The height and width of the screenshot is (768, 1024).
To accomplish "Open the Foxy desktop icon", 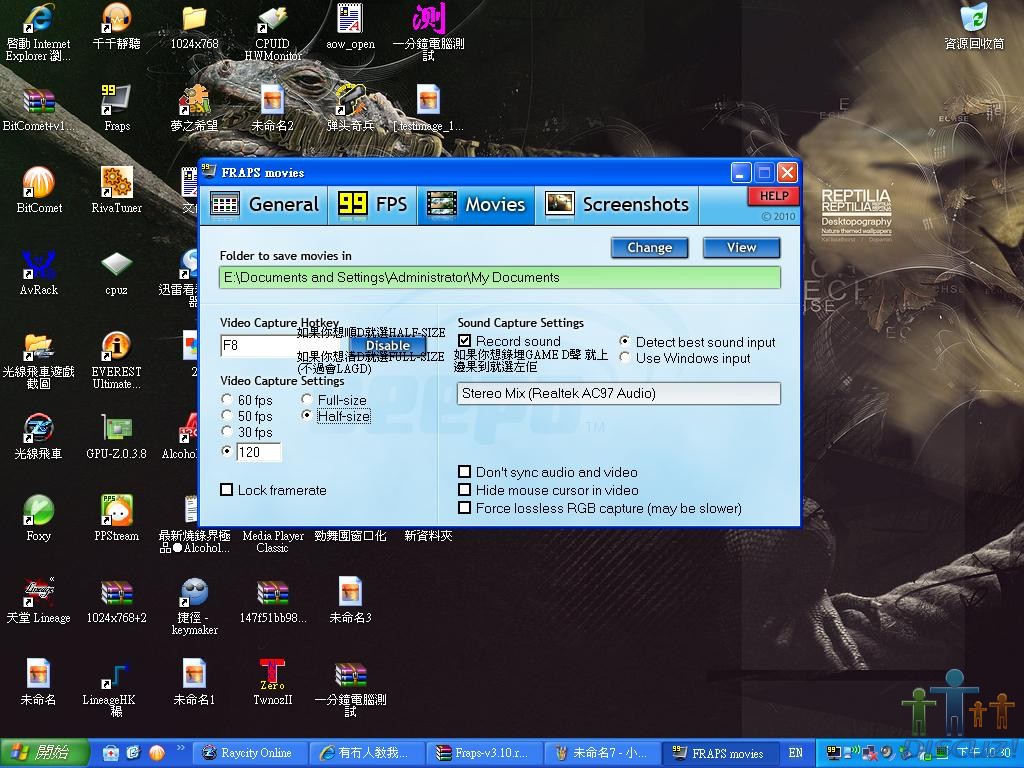I will coord(39,511).
